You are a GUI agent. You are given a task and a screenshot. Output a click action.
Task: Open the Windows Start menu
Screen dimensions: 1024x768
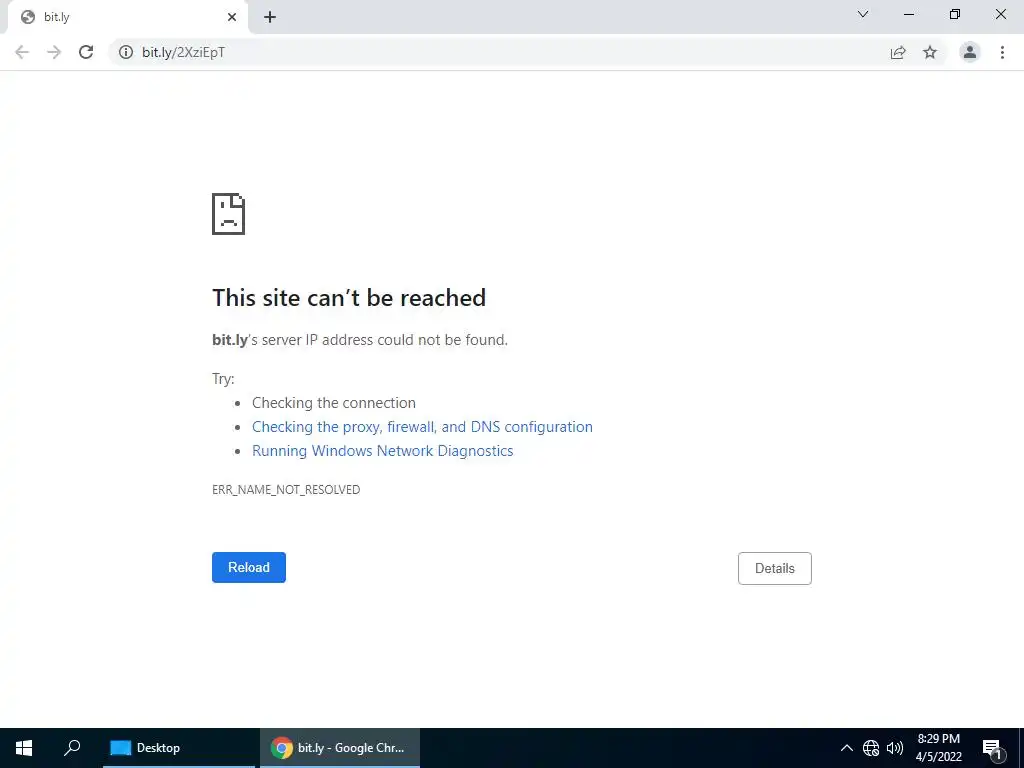(24, 748)
